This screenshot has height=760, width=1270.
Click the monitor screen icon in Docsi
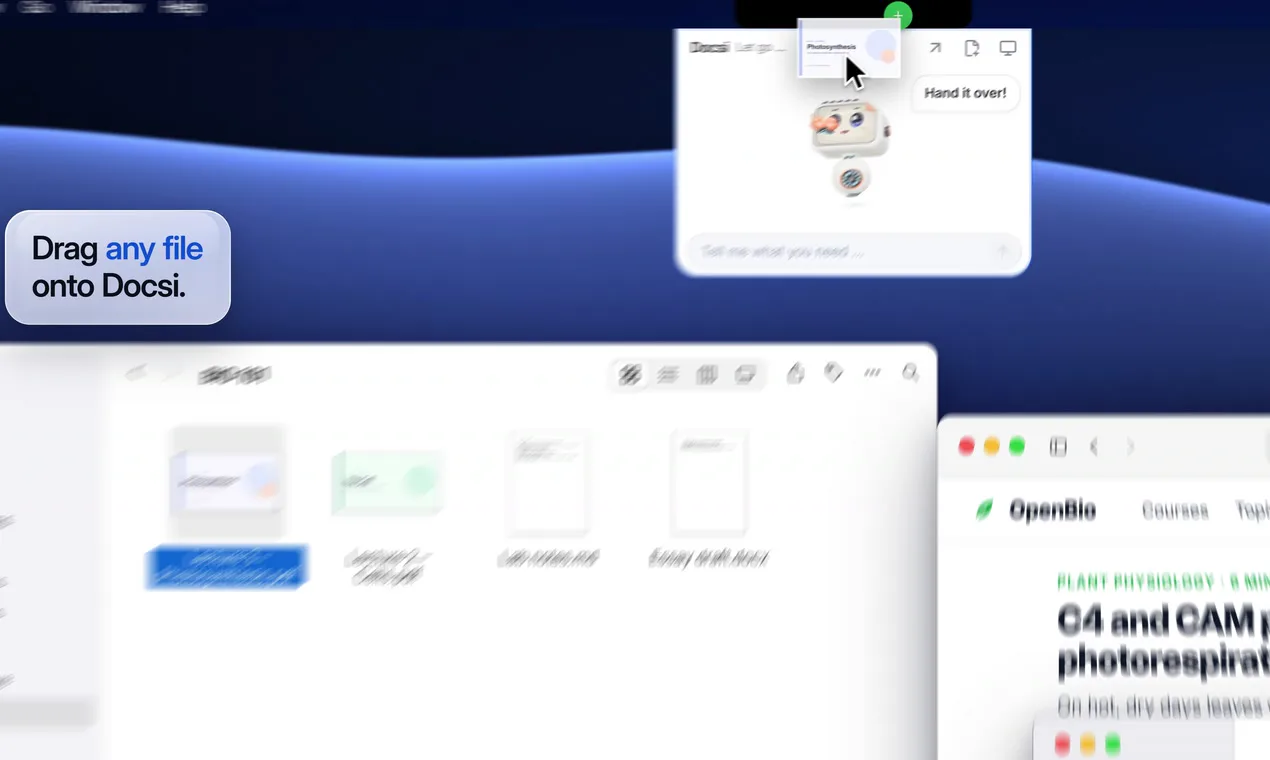pos(1008,48)
